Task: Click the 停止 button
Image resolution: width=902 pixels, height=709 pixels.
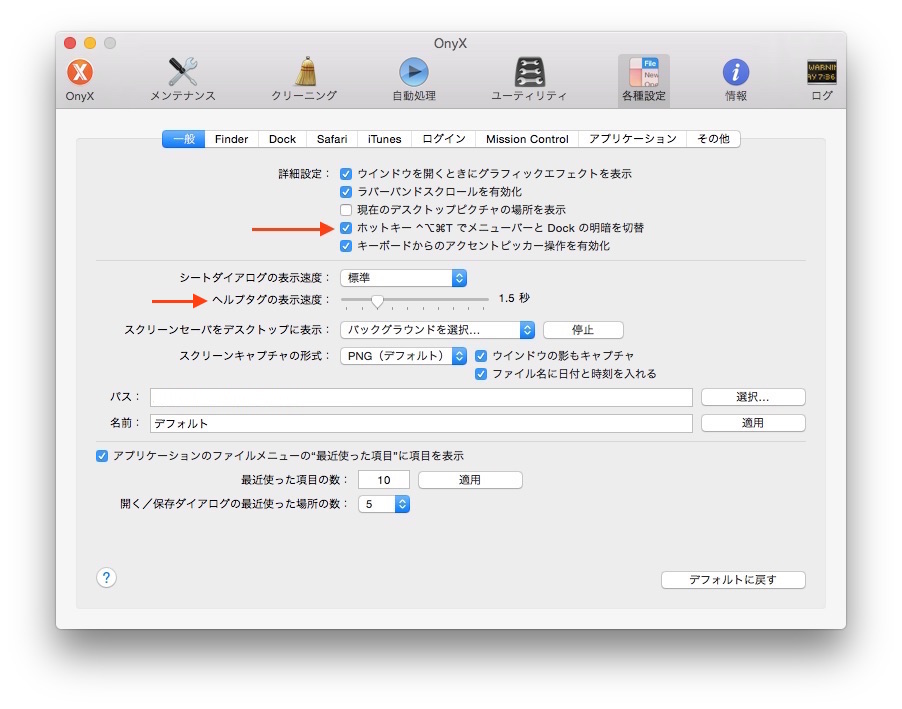Action: [583, 330]
